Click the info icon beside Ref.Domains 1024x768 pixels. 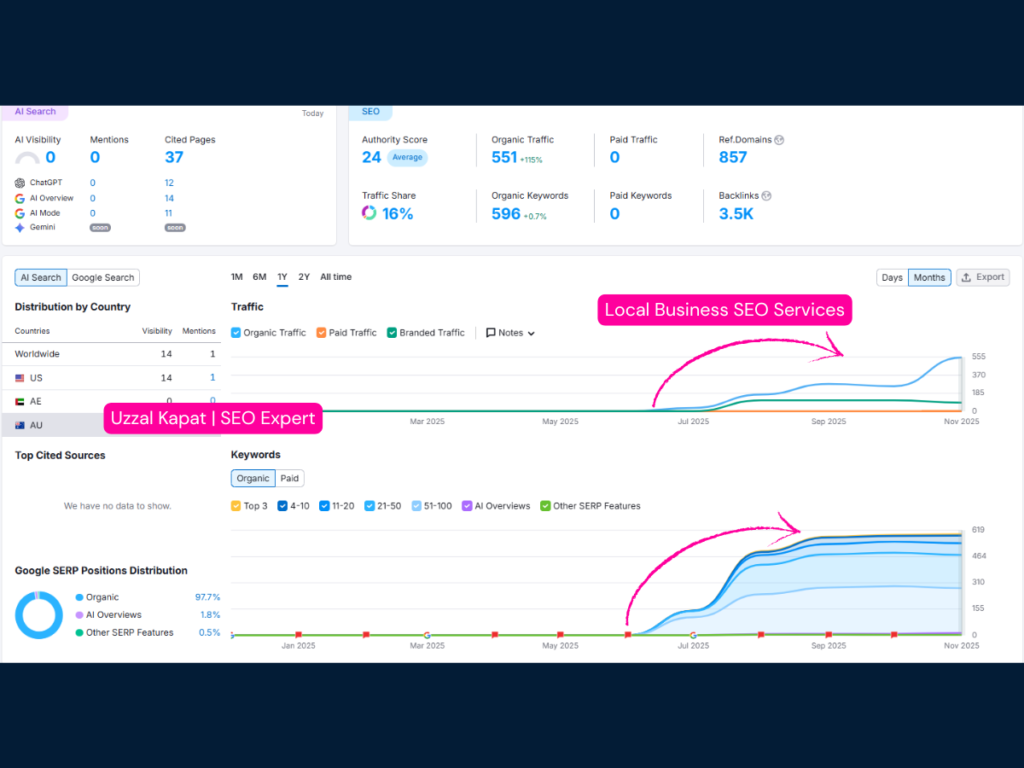pos(780,140)
